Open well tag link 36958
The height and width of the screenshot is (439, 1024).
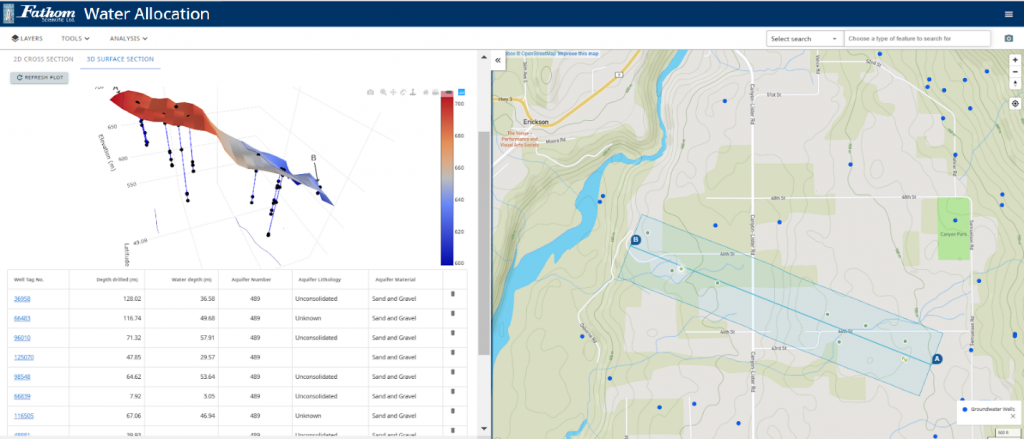coord(22,299)
